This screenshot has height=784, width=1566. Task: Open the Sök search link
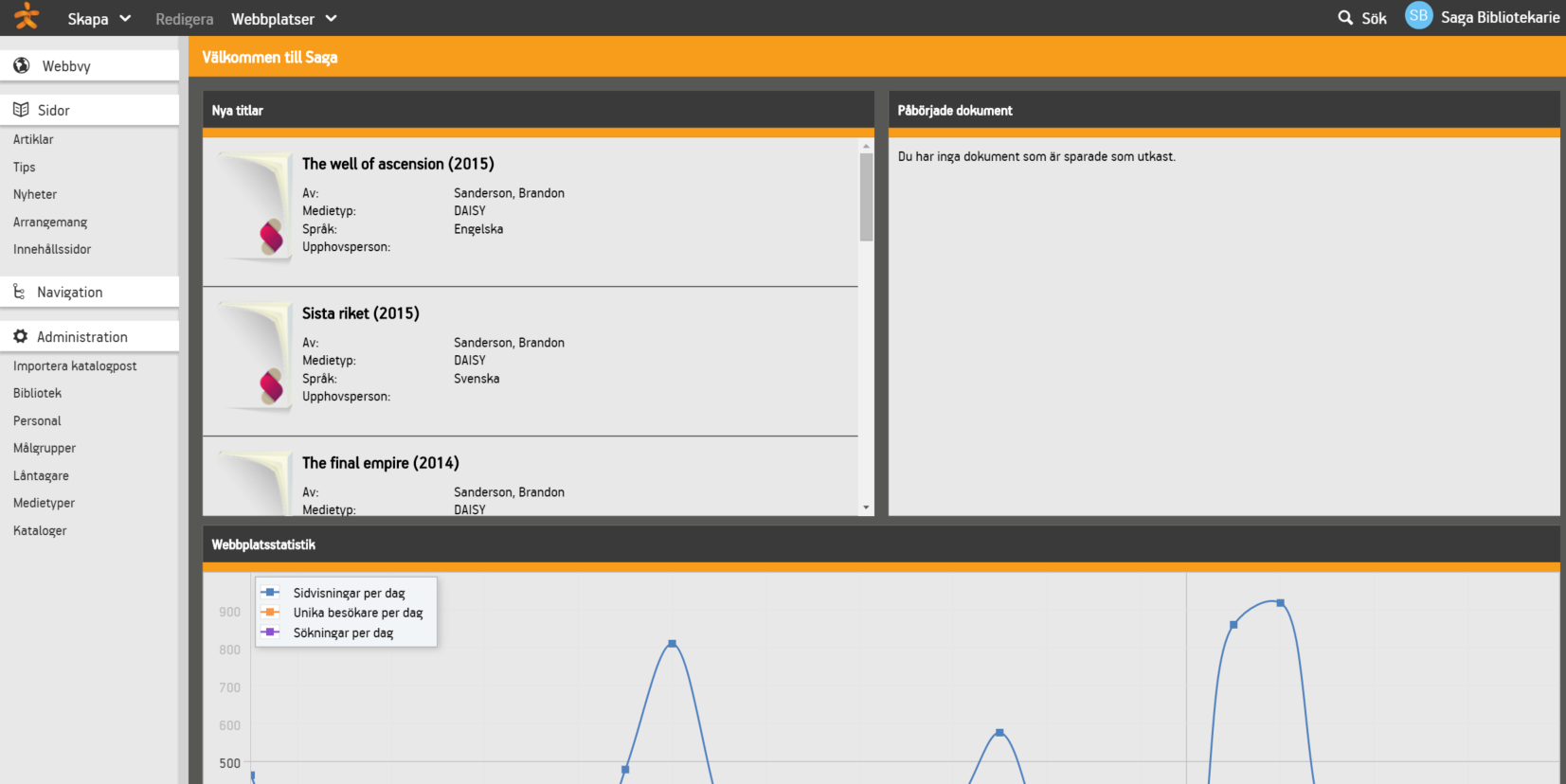pyautogui.click(x=1374, y=18)
